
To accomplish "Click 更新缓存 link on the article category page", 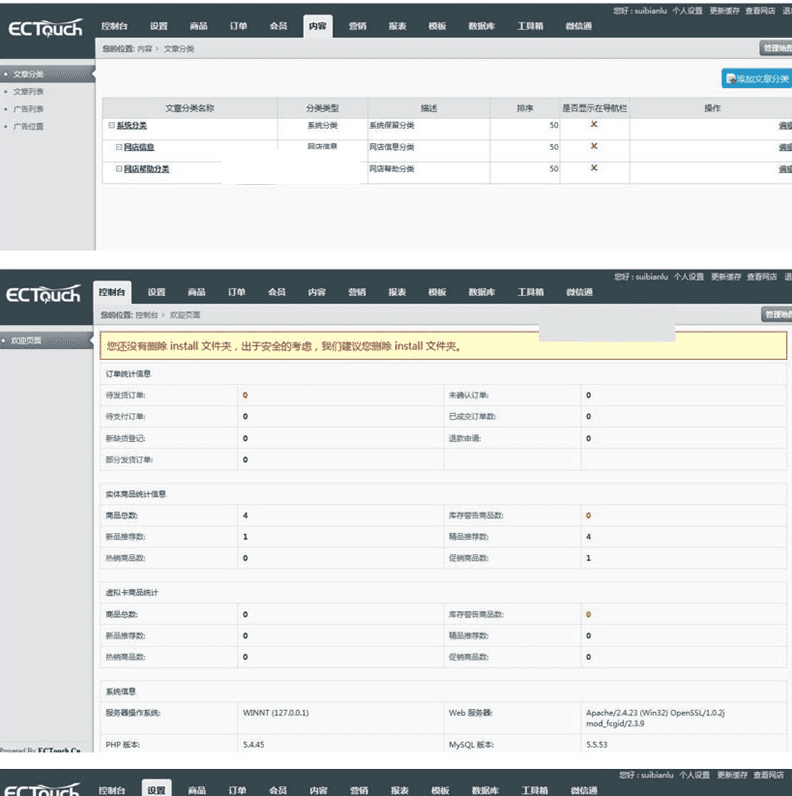I will [724, 11].
